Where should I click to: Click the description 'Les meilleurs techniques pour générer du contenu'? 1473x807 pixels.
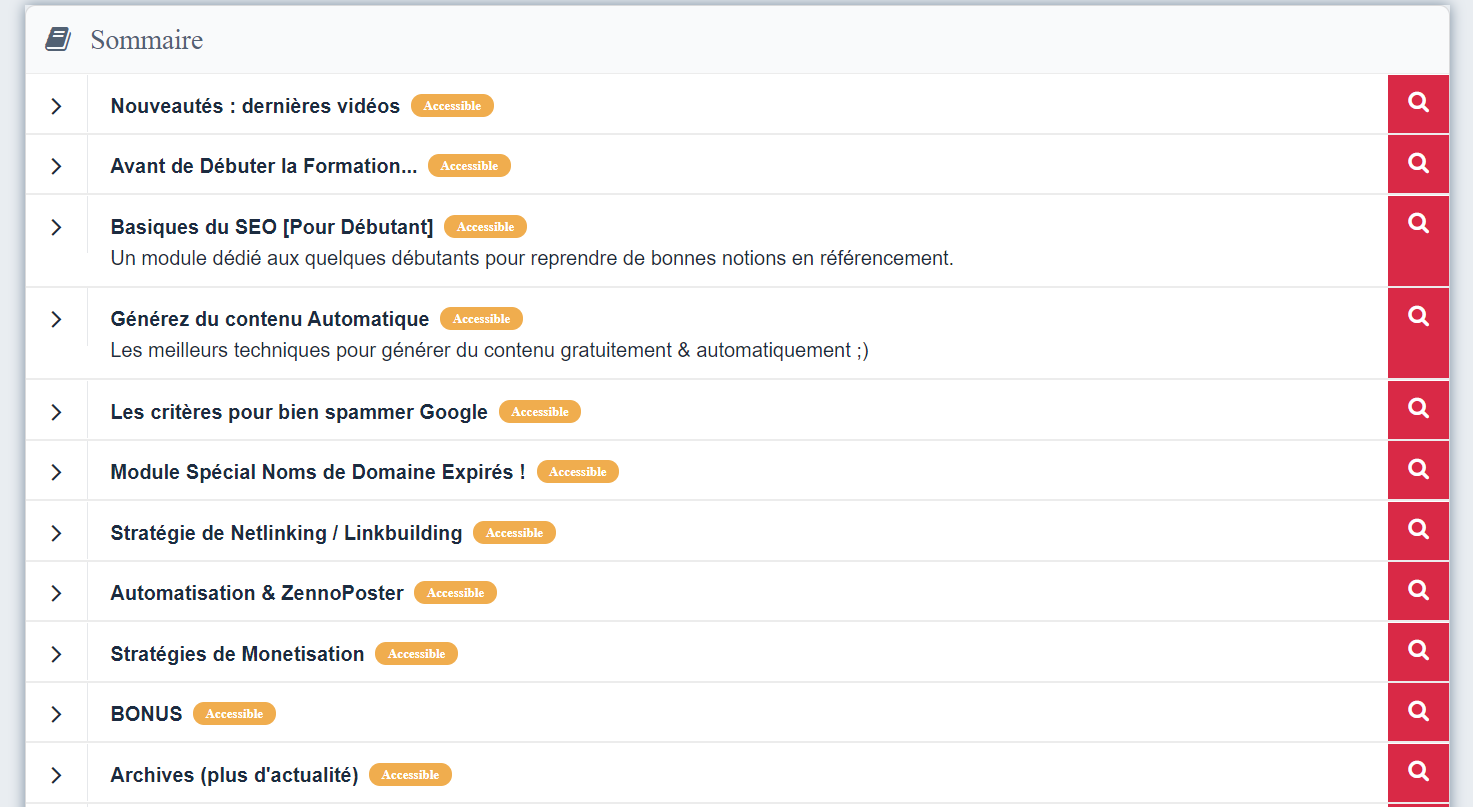(x=490, y=351)
